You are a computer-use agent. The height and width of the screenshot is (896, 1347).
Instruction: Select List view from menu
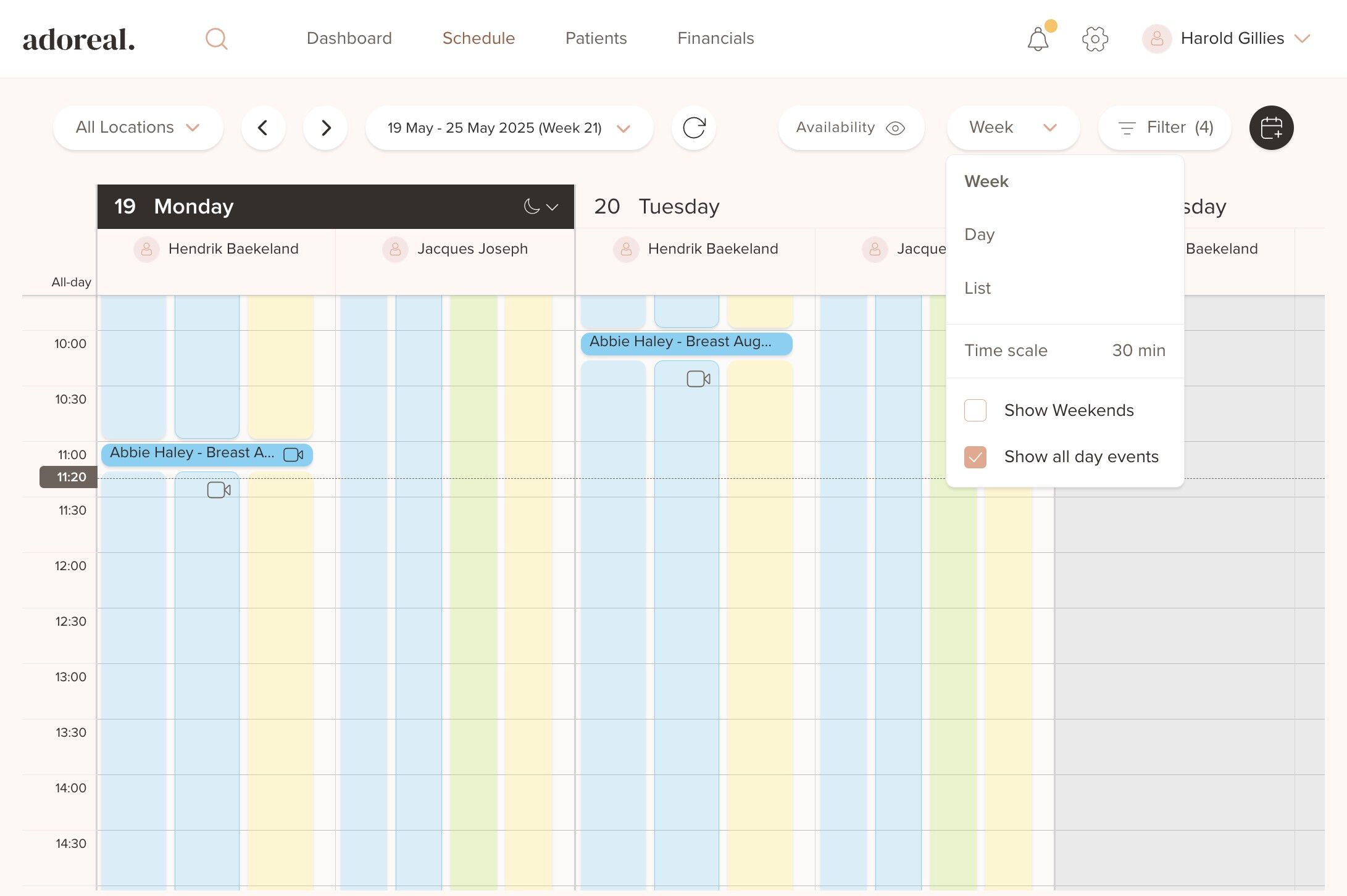point(978,288)
